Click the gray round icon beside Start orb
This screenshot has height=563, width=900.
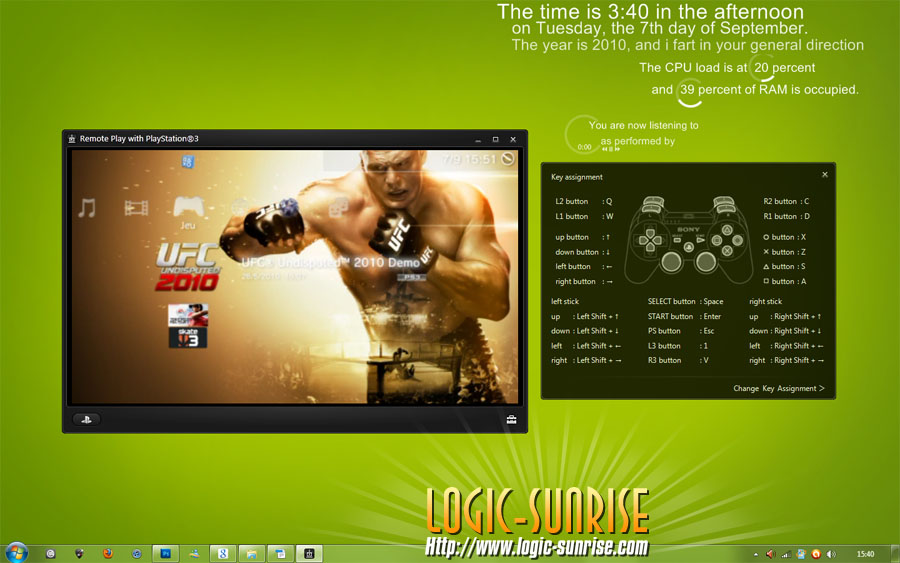[51, 553]
